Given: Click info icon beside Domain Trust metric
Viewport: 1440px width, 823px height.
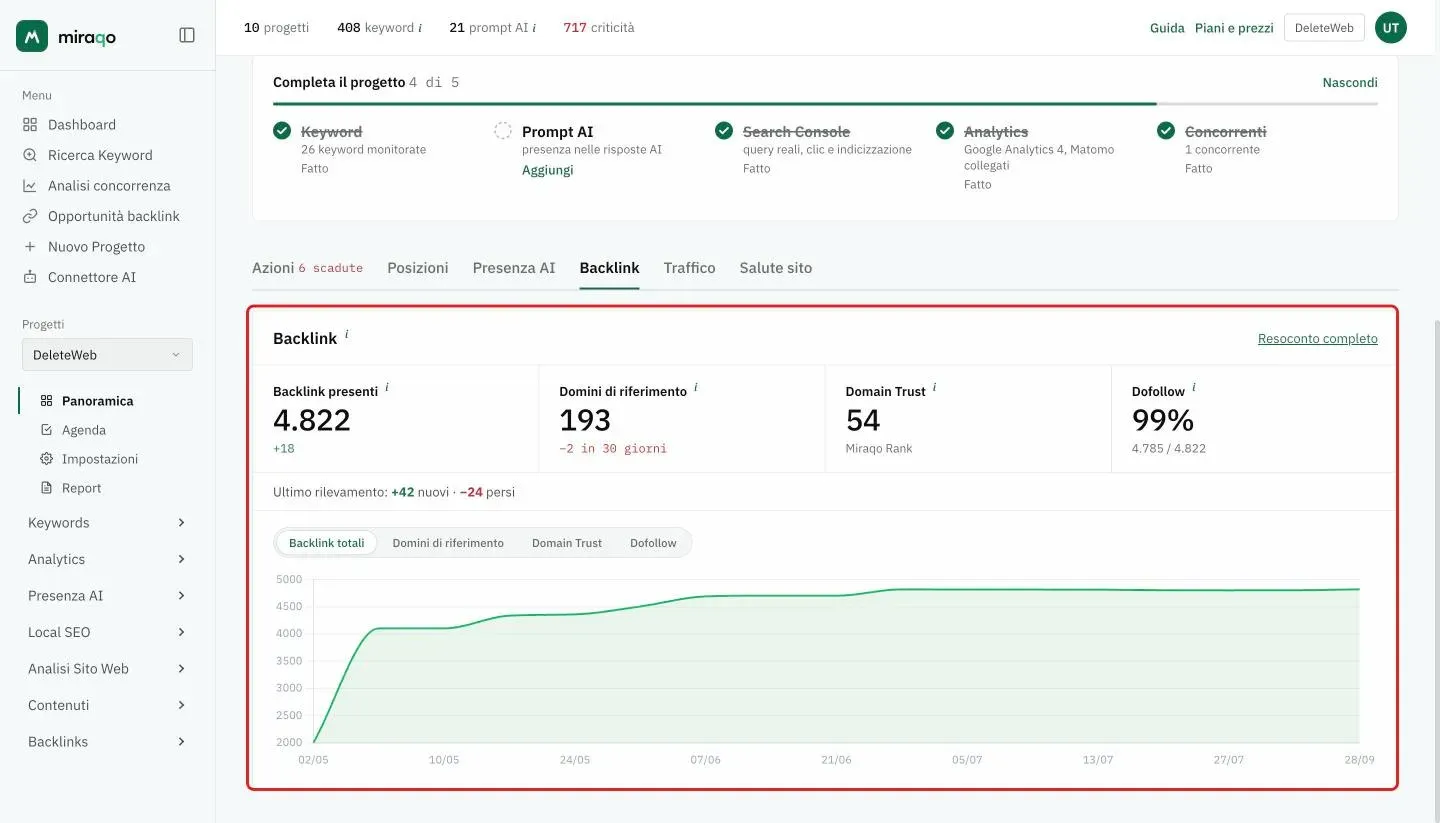Looking at the screenshot, I should click(x=935, y=387).
